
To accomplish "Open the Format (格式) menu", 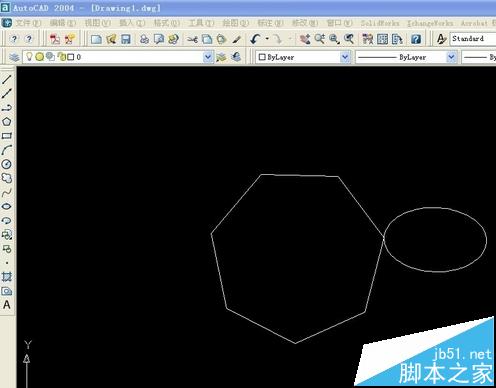I will pos(166,23).
